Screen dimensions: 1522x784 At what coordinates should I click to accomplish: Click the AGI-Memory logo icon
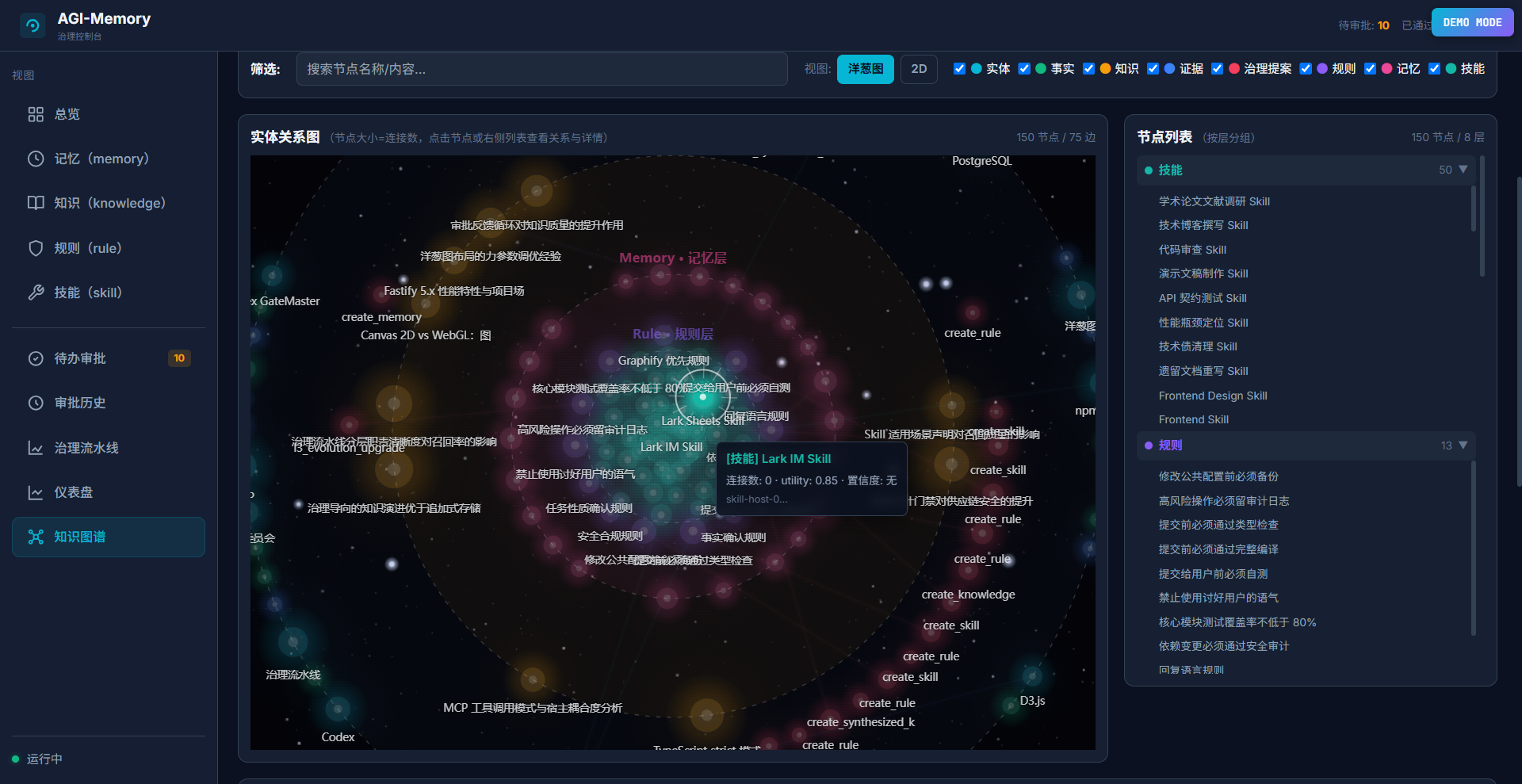click(x=33, y=25)
